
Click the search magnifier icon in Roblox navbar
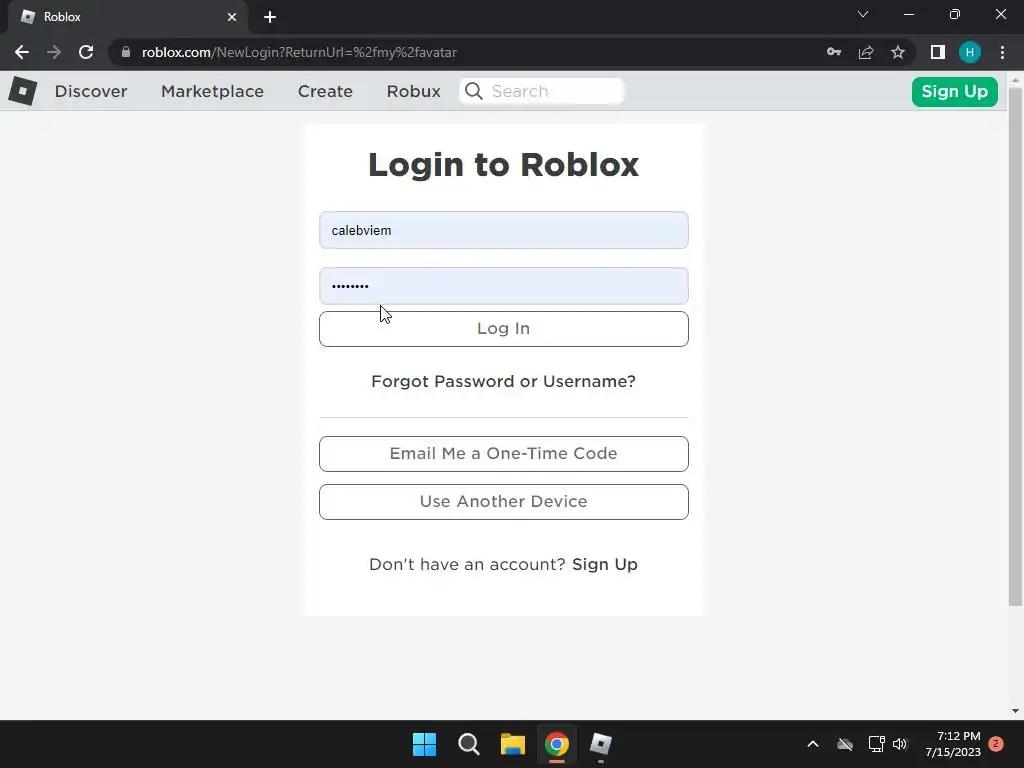click(474, 91)
